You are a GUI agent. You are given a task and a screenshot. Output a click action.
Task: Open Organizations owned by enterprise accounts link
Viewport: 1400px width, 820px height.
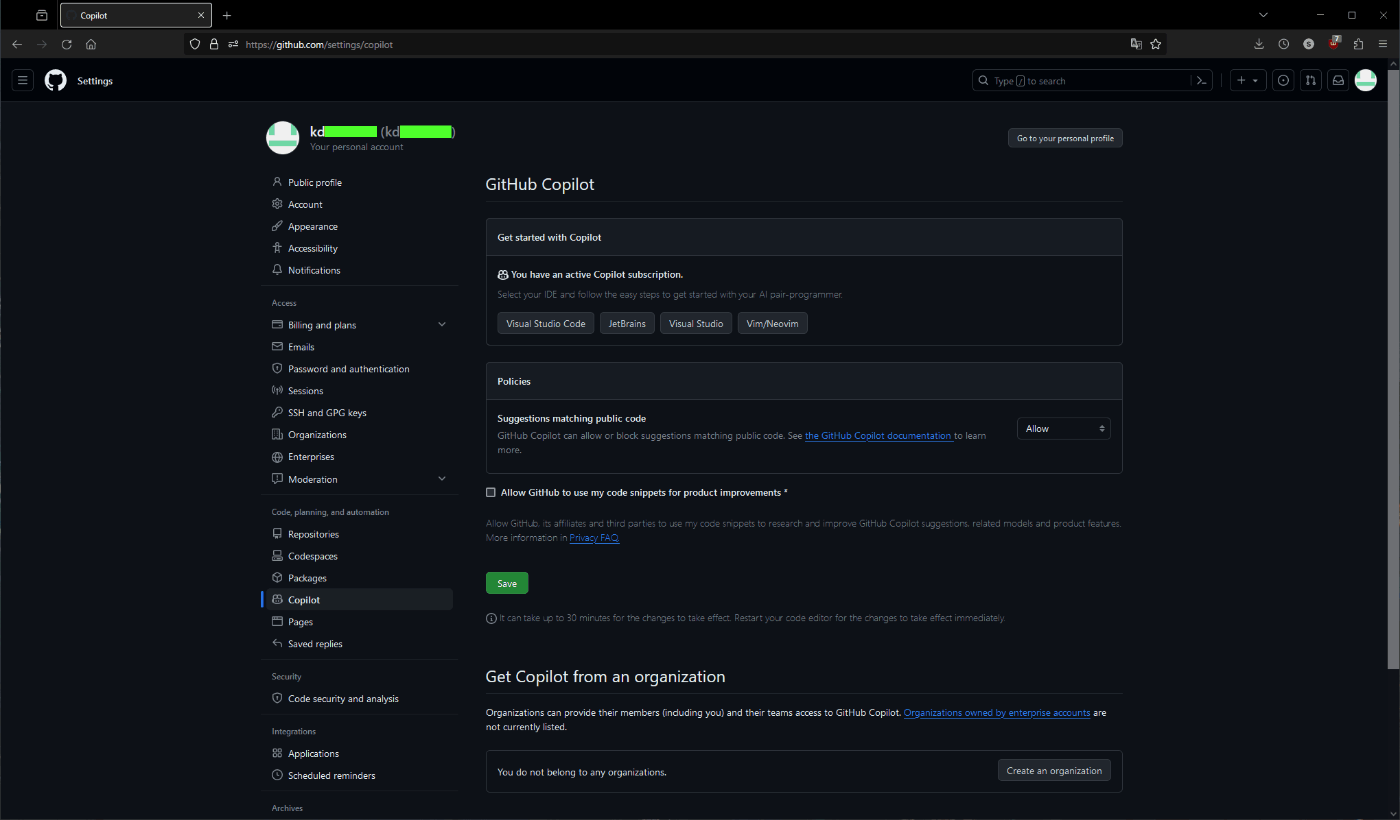pos(997,713)
